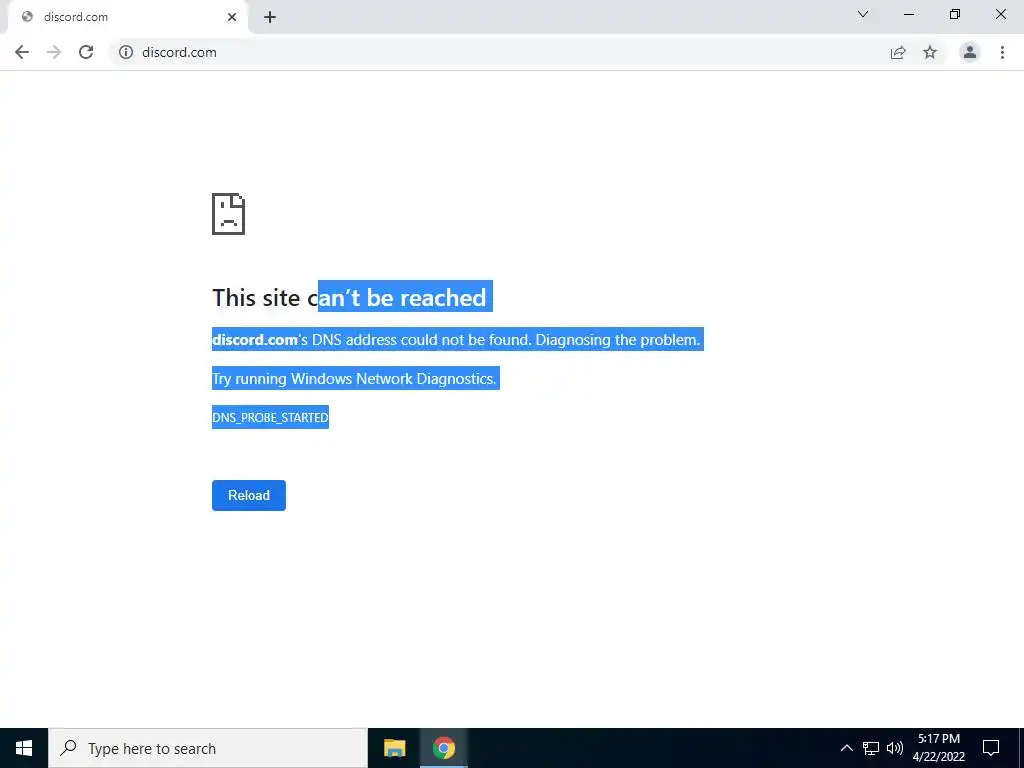Click the sad page error icon

pyautogui.click(x=229, y=214)
